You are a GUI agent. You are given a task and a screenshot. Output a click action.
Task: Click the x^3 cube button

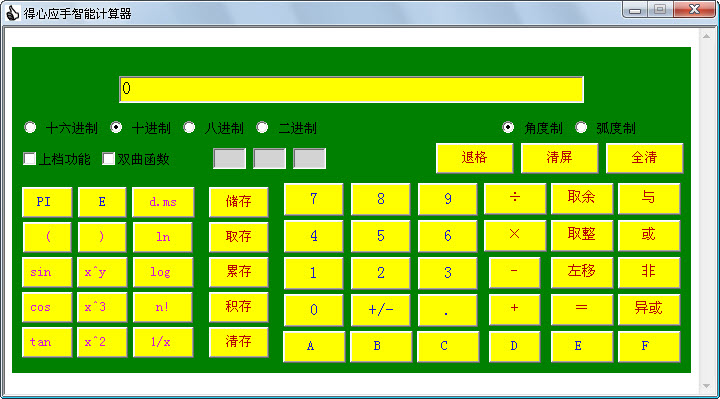[x=102, y=307]
